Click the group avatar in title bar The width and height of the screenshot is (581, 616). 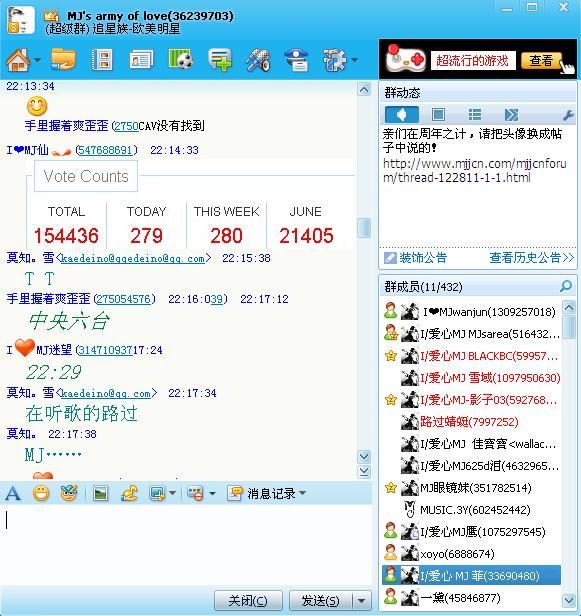20,20
